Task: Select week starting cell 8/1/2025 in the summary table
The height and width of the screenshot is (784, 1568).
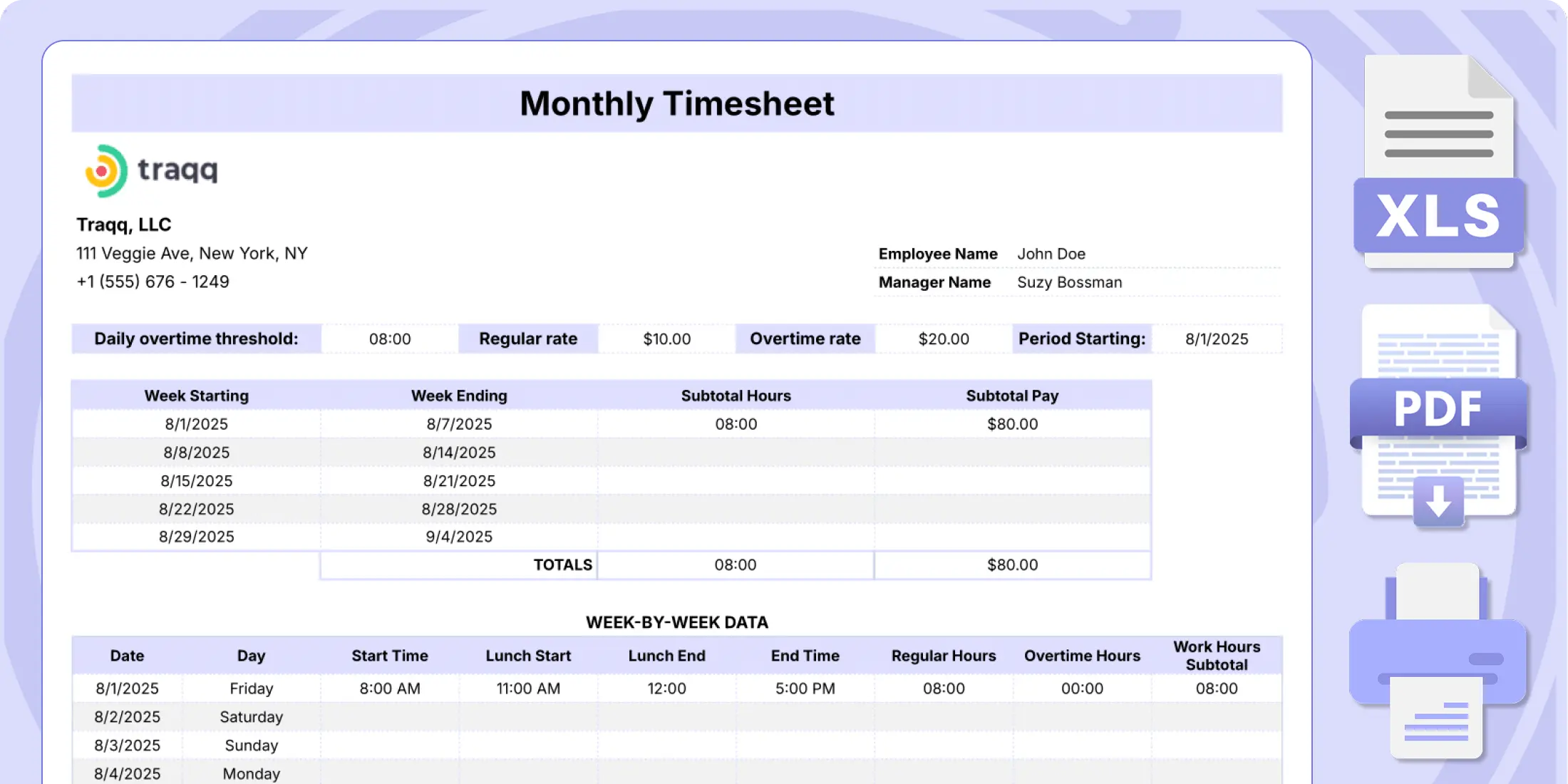Action: coord(197,424)
